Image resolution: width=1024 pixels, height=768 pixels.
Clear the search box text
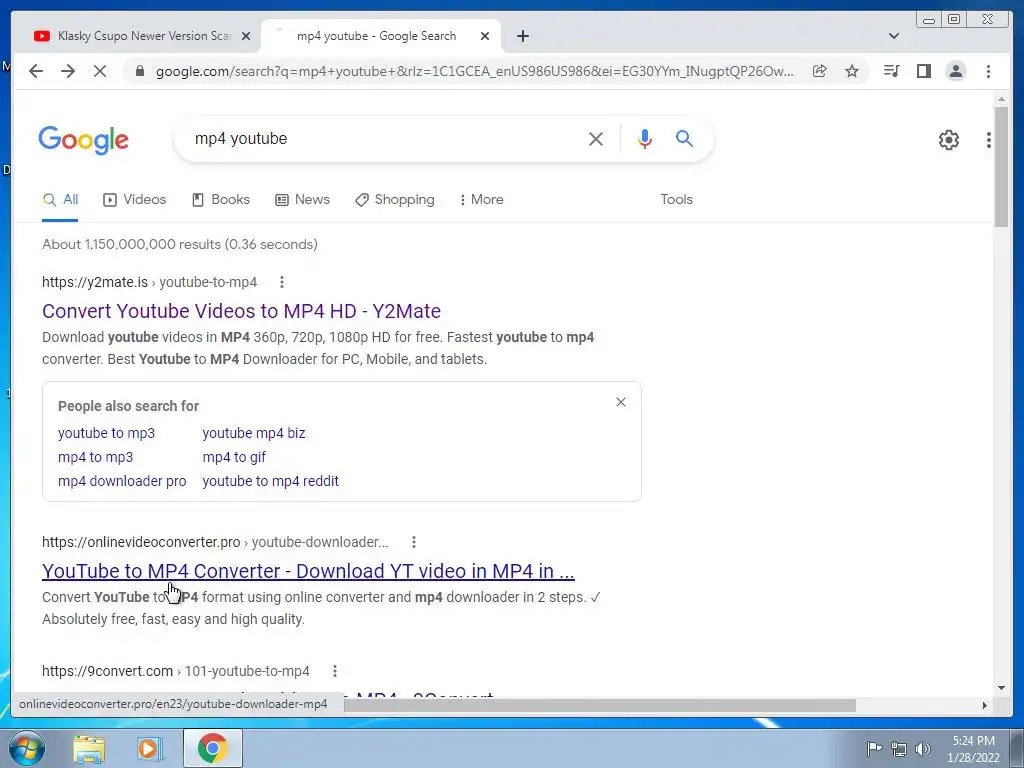pyautogui.click(x=596, y=138)
